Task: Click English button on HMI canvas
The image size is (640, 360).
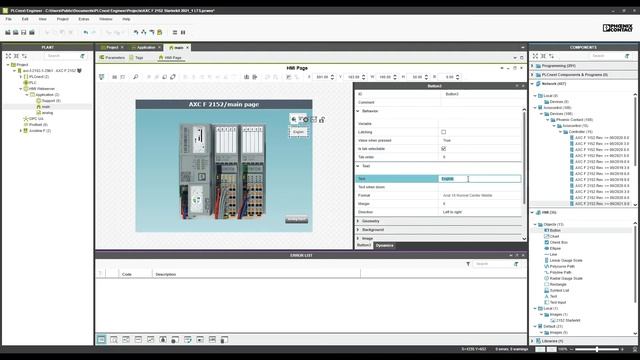Action: tap(298, 132)
